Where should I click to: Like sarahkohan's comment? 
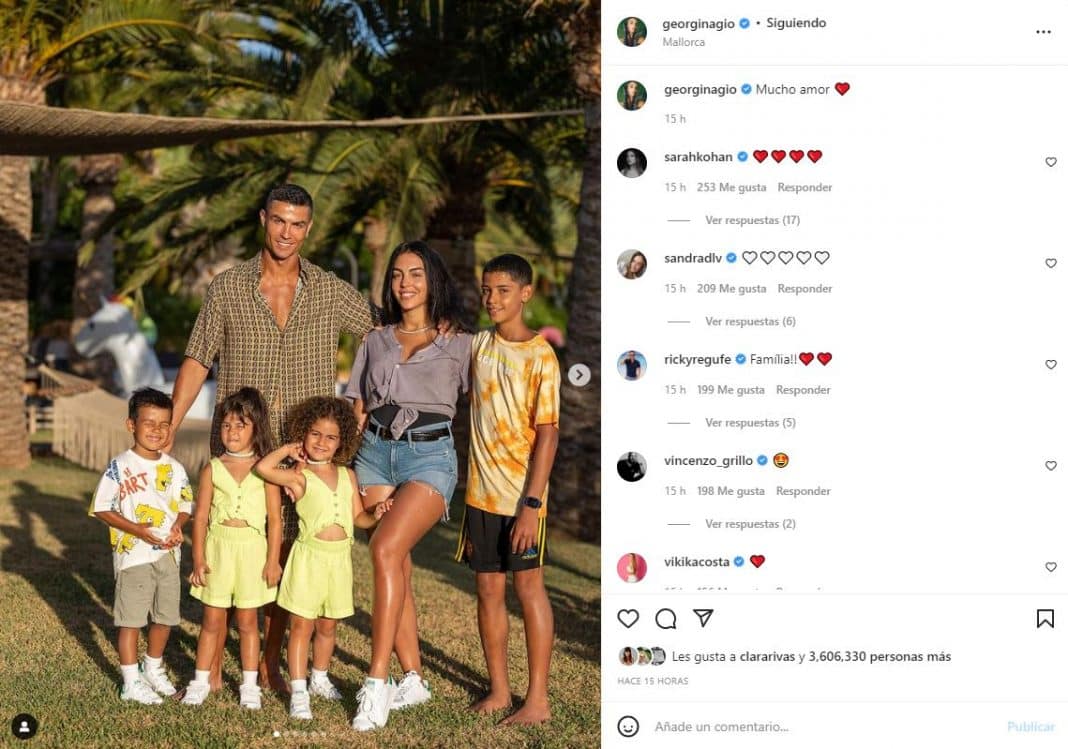[x=1051, y=162]
